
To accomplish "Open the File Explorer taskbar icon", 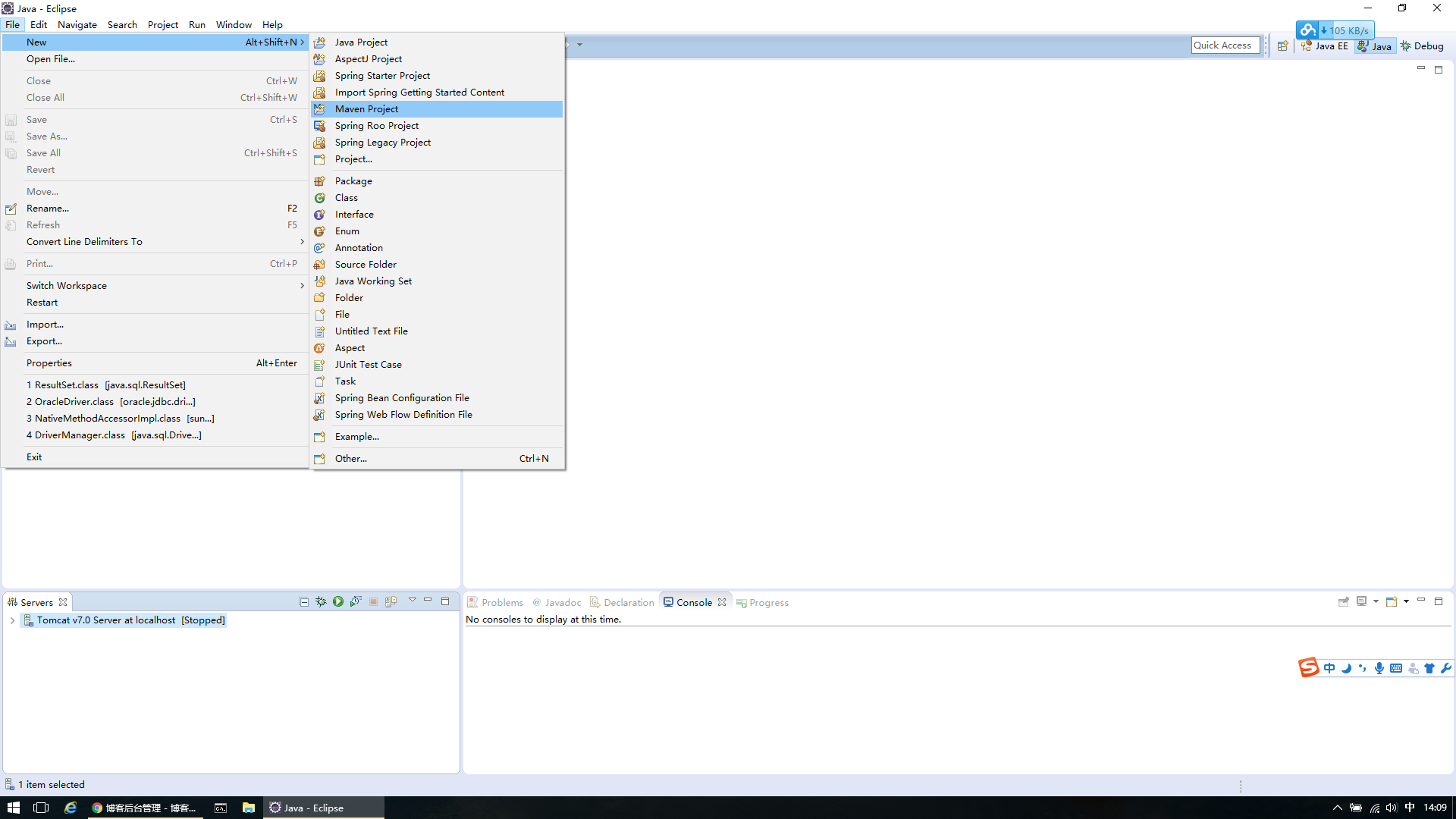I will (x=248, y=808).
